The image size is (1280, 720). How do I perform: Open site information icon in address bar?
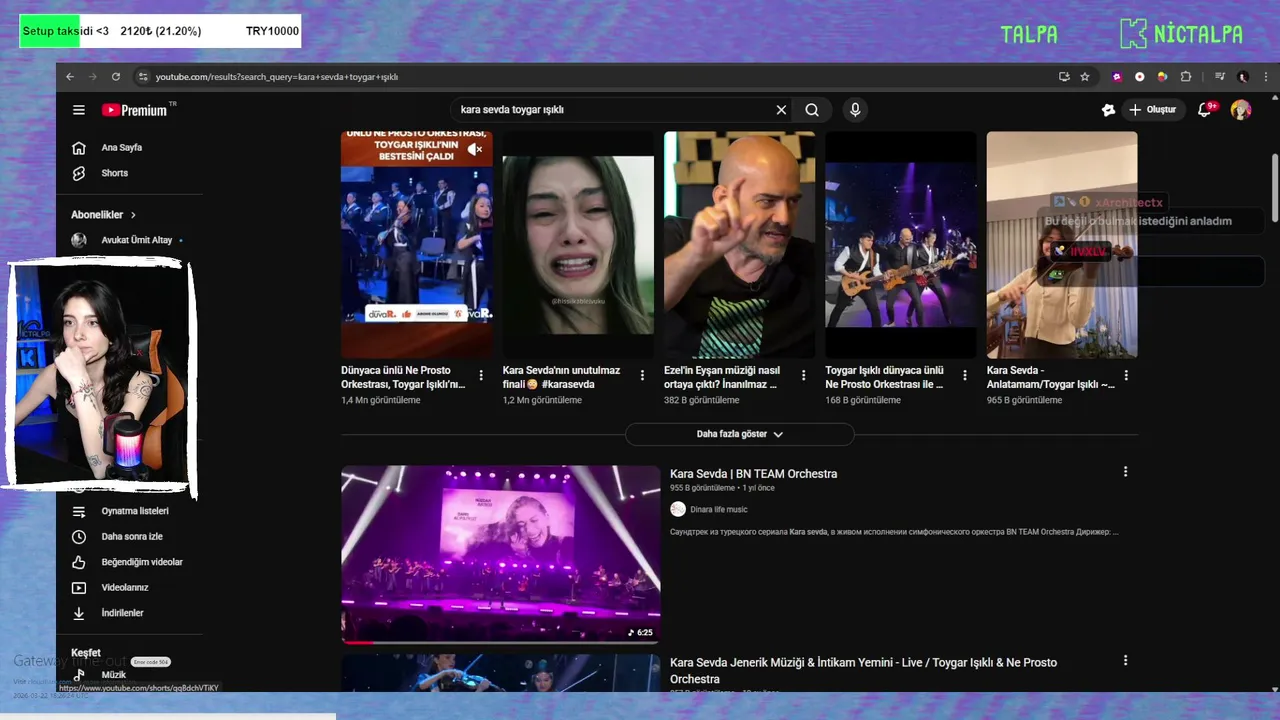143,77
